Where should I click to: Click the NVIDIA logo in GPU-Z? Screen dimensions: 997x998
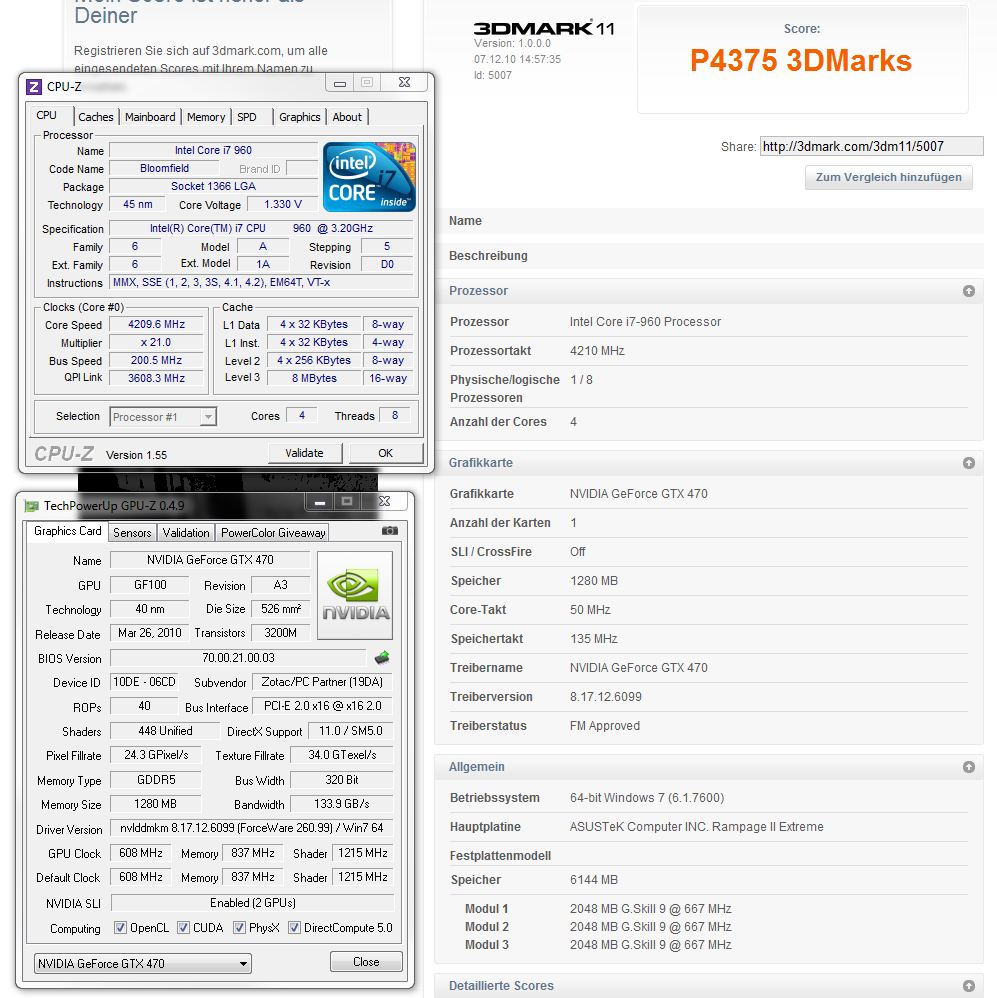point(354,595)
